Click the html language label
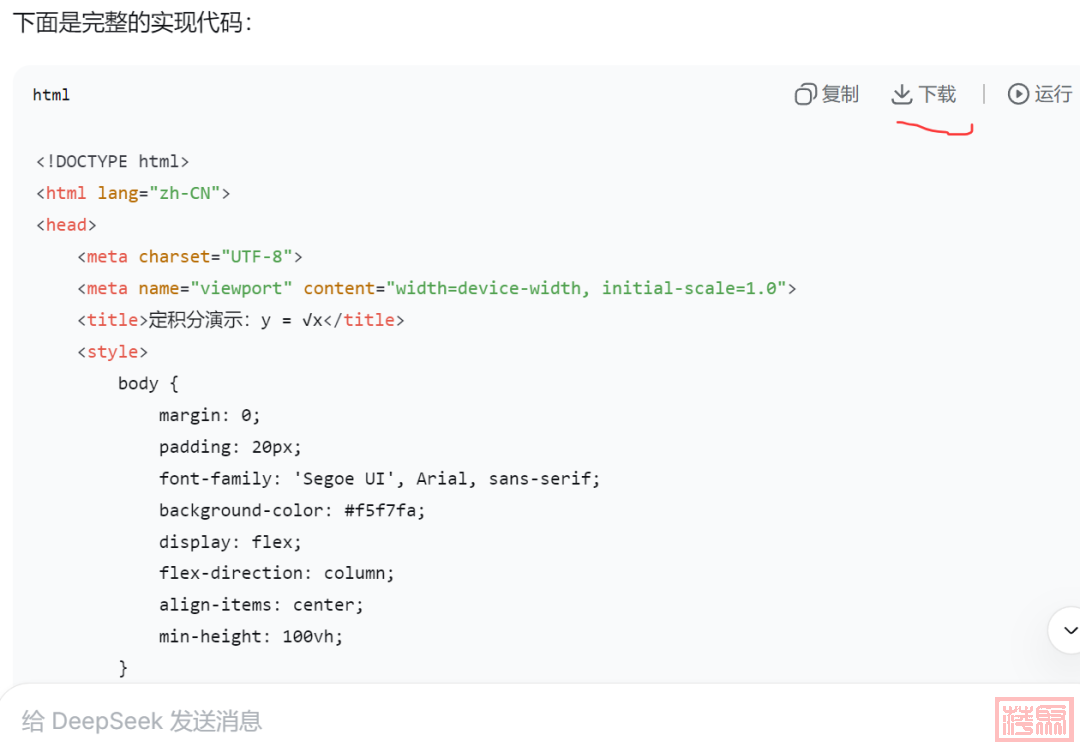1080x747 pixels. pyautogui.click(x=51, y=95)
